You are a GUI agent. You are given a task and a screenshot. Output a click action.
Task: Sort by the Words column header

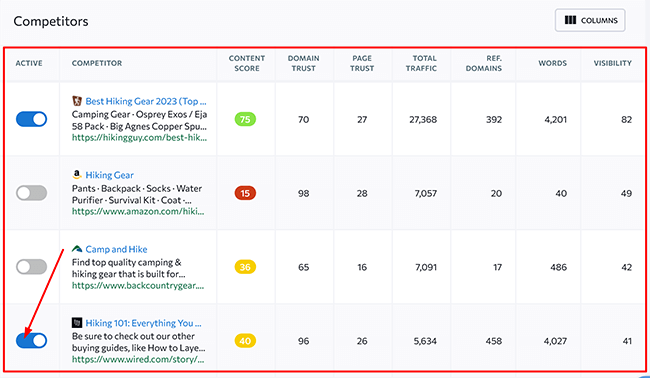coord(553,63)
